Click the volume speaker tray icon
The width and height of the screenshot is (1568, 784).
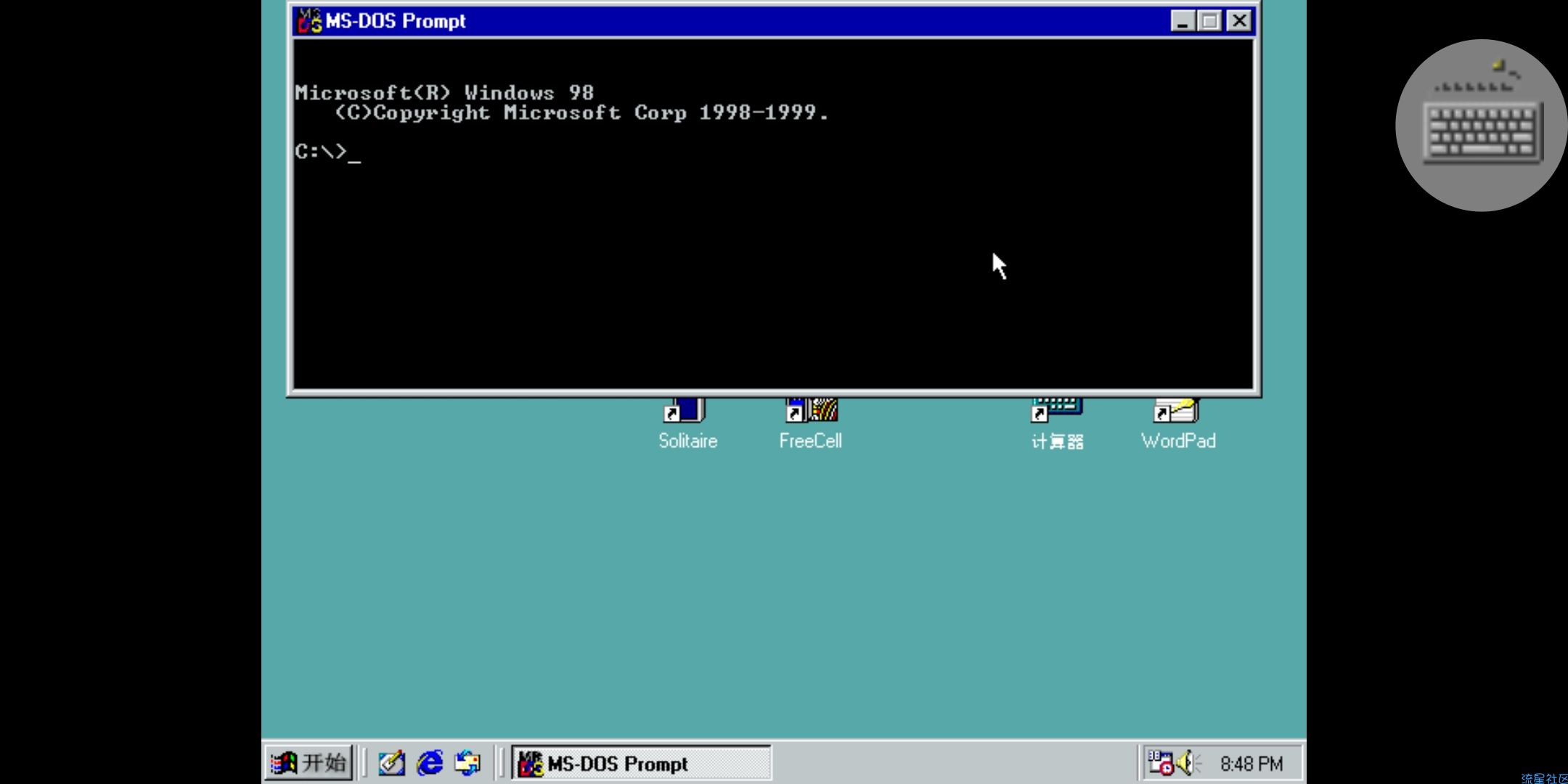point(1188,763)
